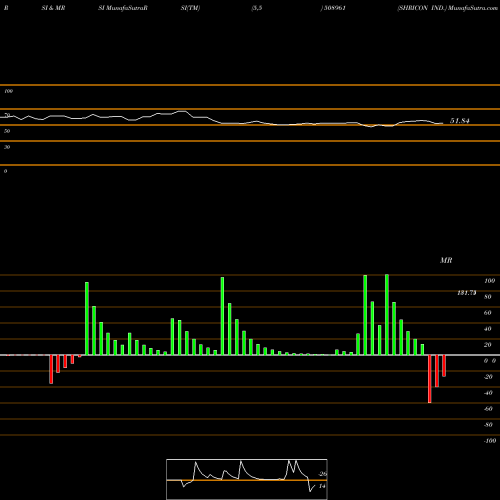The height and width of the screenshot is (500, 500).
Task: Click the RSI value label 51.84
Action: pyautogui.click(x=460, y=121)
